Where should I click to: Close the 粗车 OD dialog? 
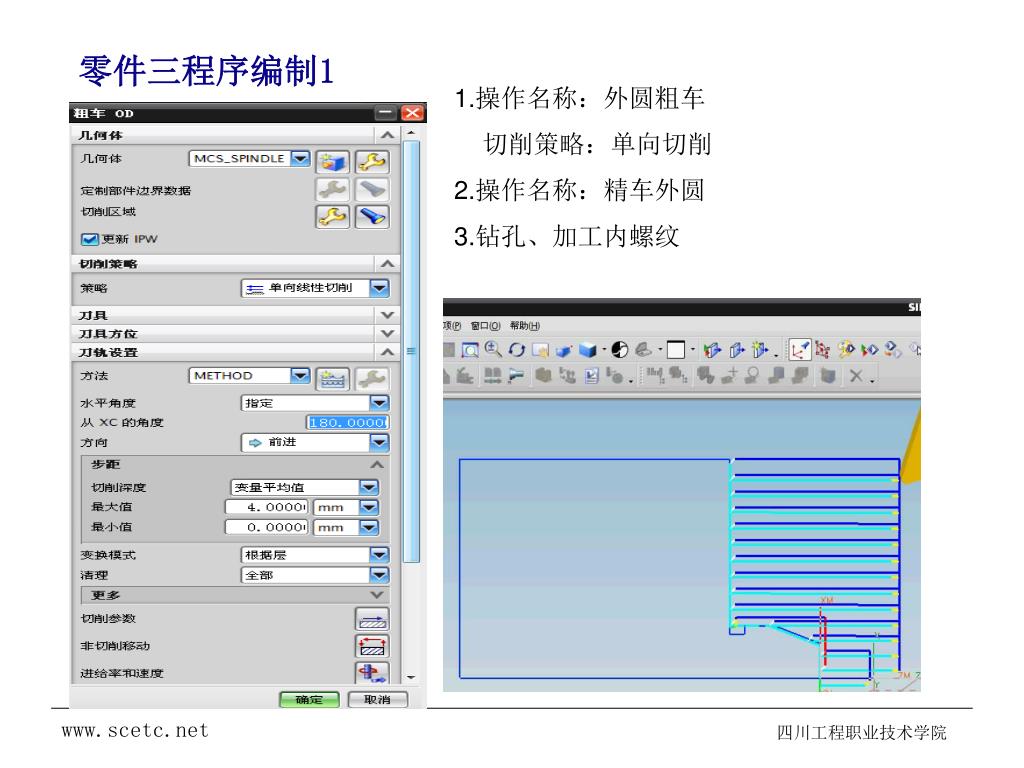click(412, 113)
